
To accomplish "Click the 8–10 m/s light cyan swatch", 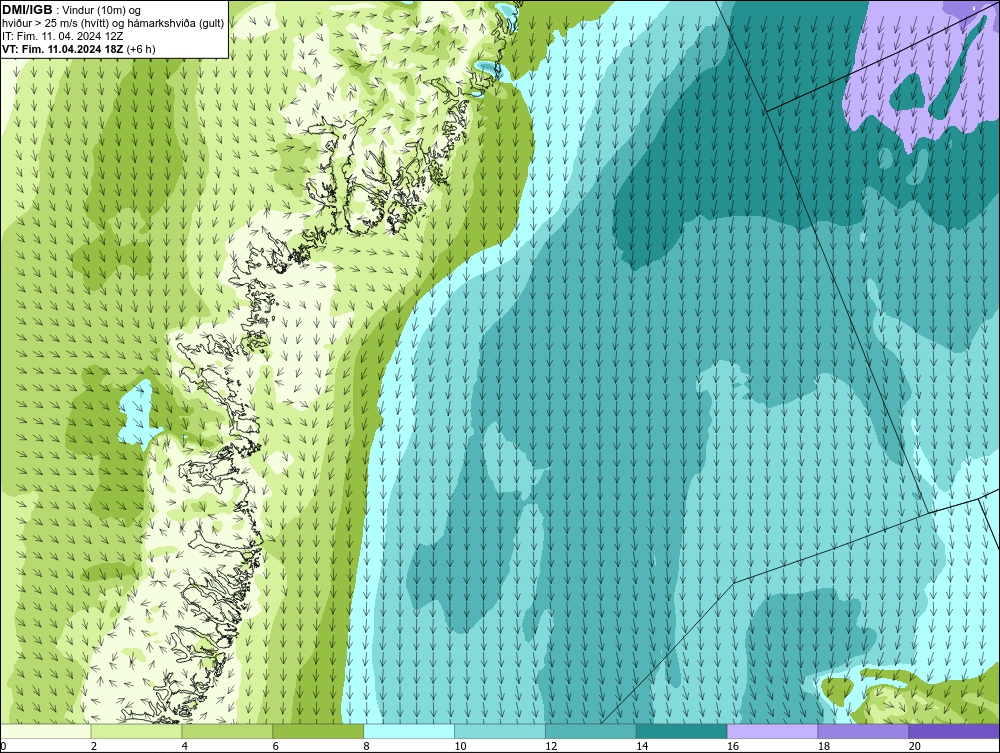I will coord(409,731).
